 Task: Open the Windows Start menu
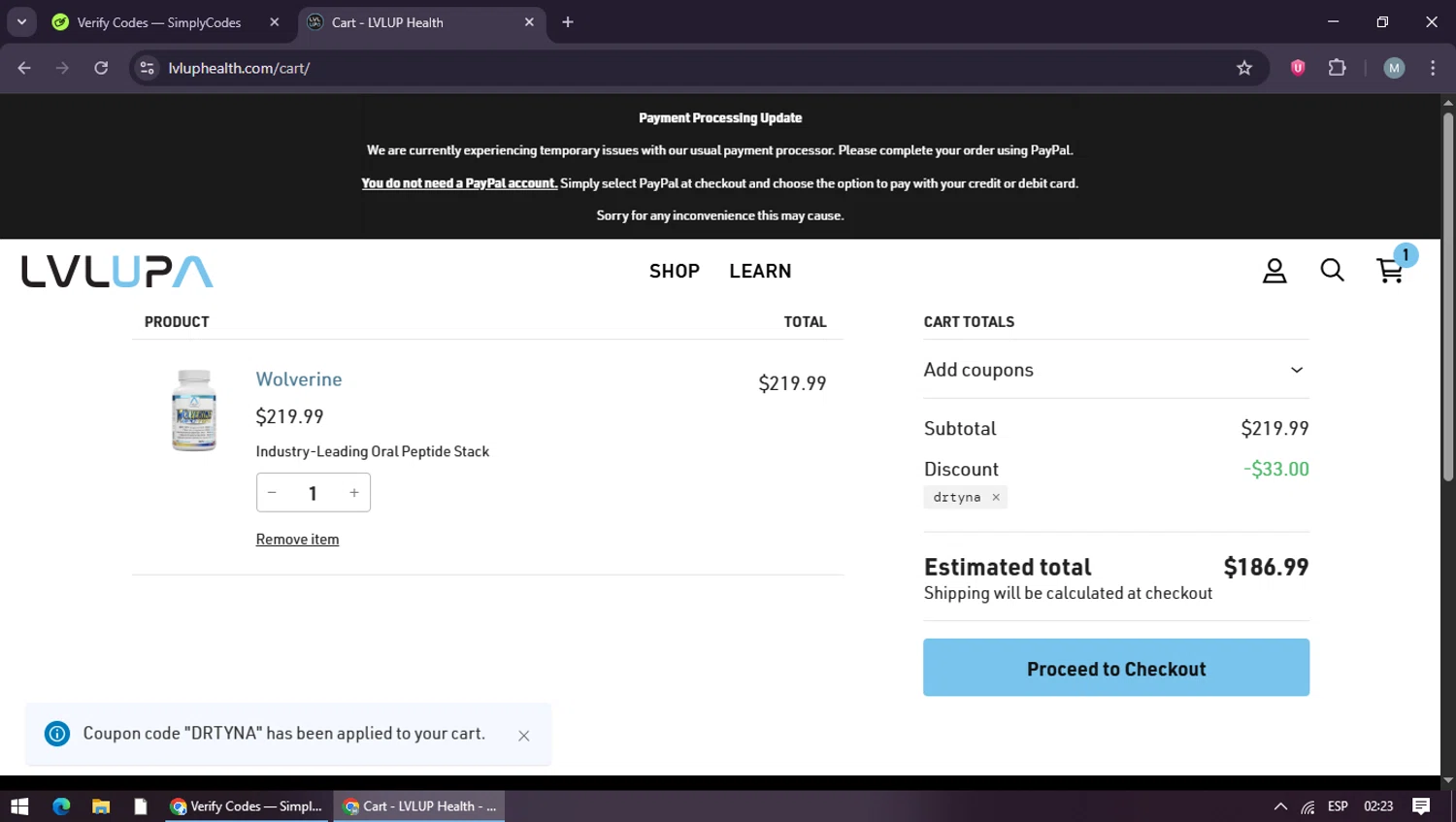pyautogui.click(x=19, y=806)
